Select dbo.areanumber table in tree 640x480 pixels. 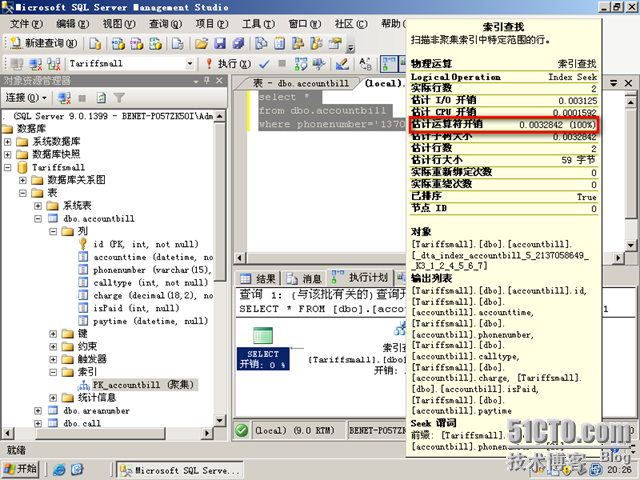[x=96, y=411]
